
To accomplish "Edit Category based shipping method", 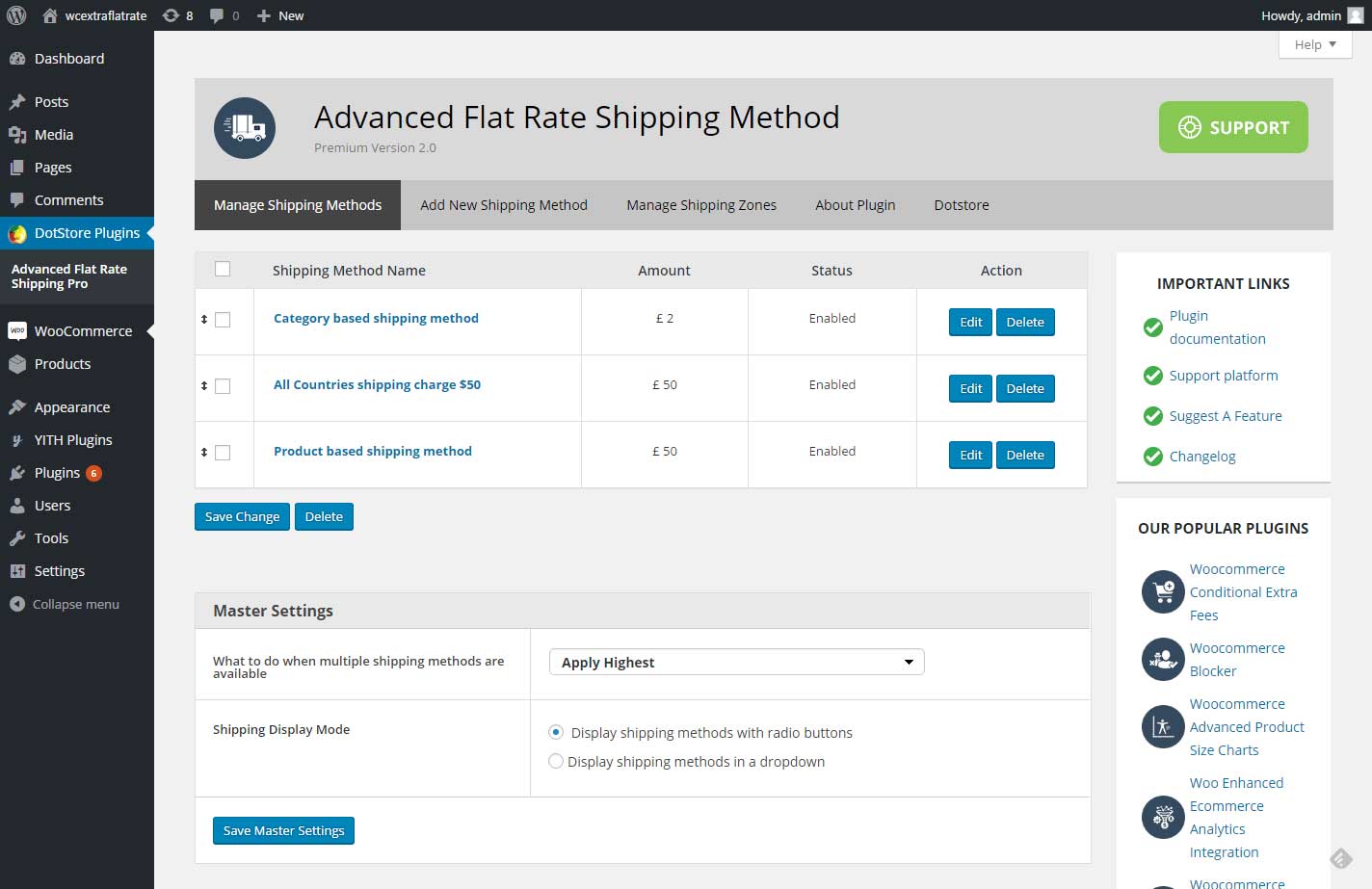I will (970, 322).
